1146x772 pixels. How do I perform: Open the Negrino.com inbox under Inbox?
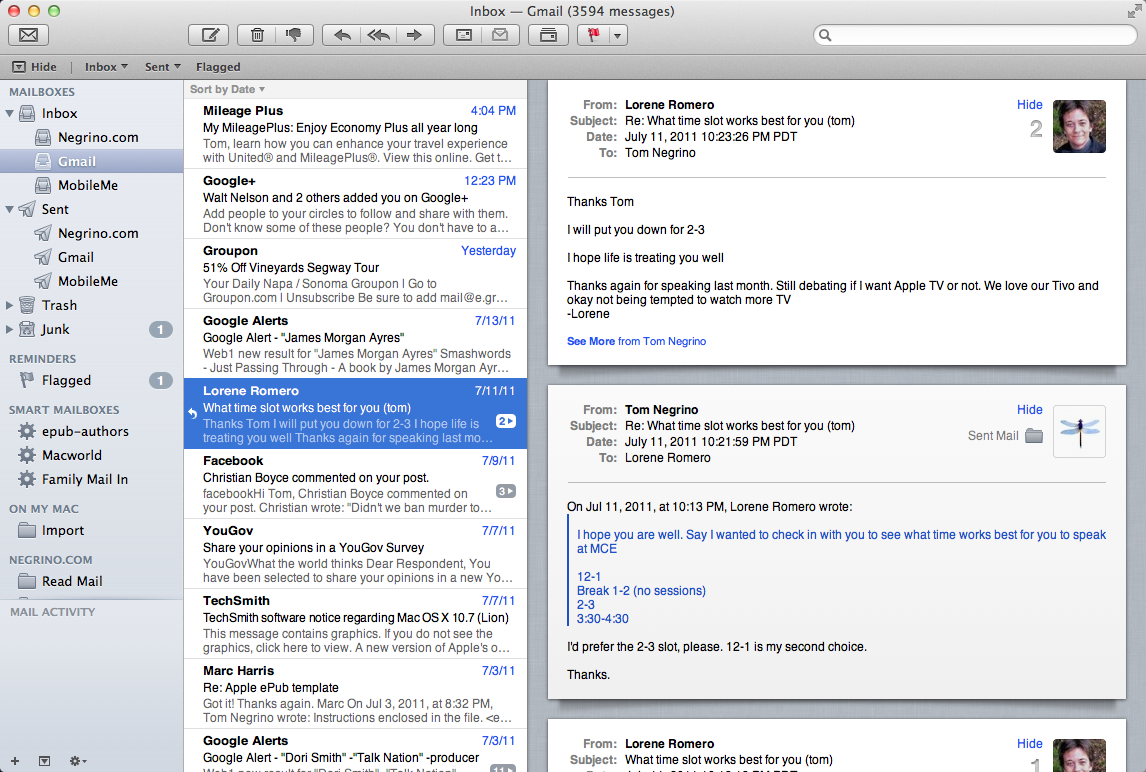click(91, 137)
